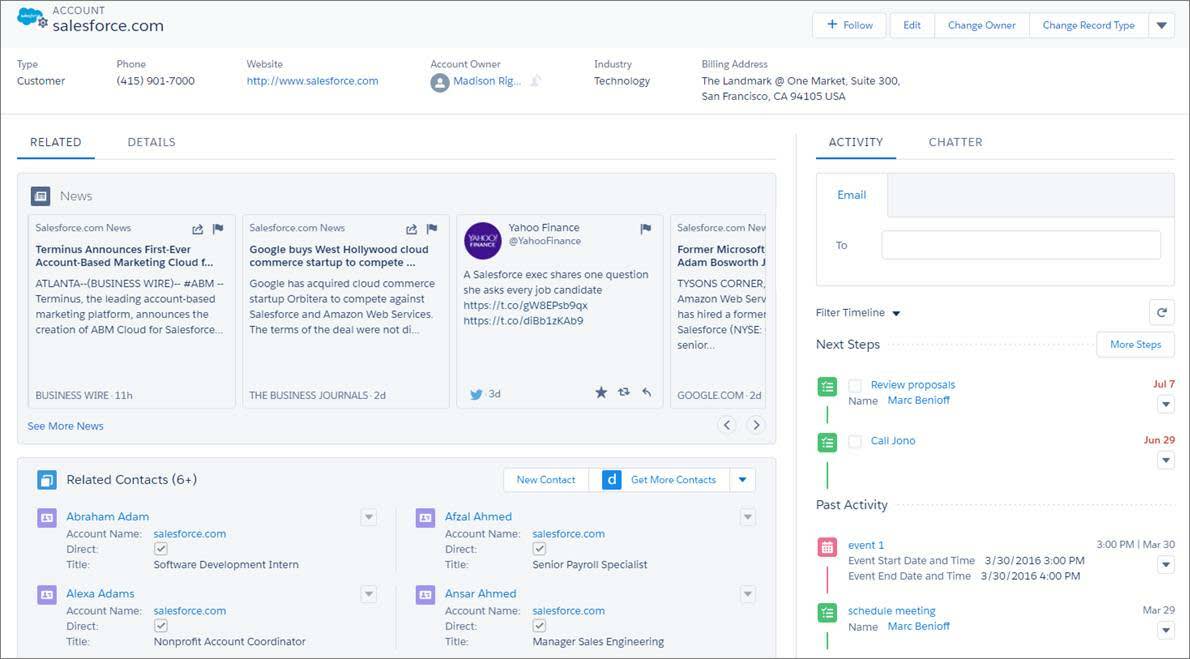The height and width of the screenshot is (659, 1190).
Task: Click the event icon next to event 1
Action: click(827, 546)
